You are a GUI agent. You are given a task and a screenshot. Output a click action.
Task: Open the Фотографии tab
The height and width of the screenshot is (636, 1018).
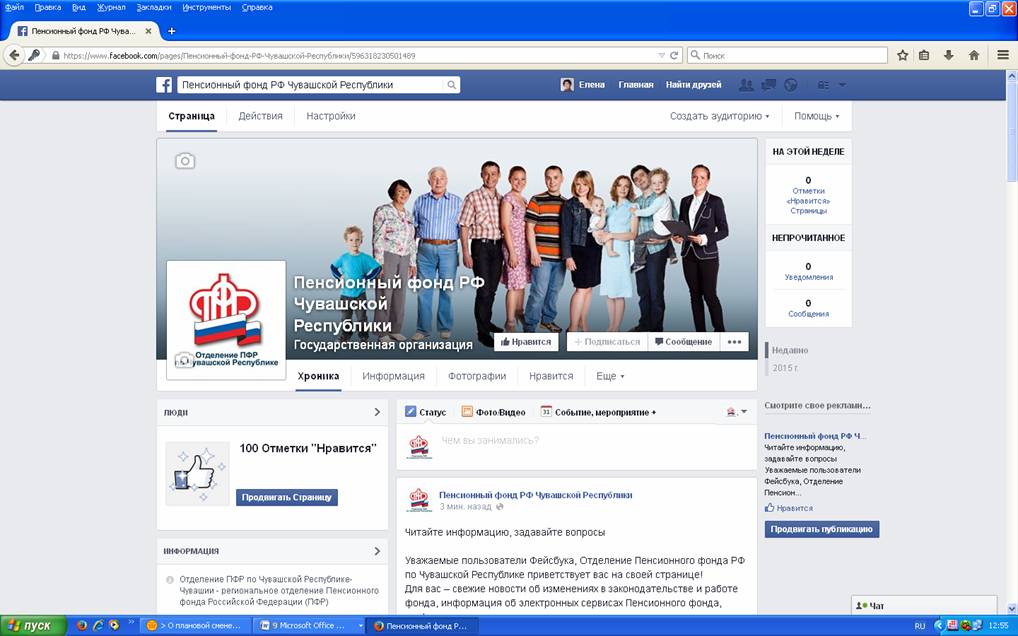(477, 376)
